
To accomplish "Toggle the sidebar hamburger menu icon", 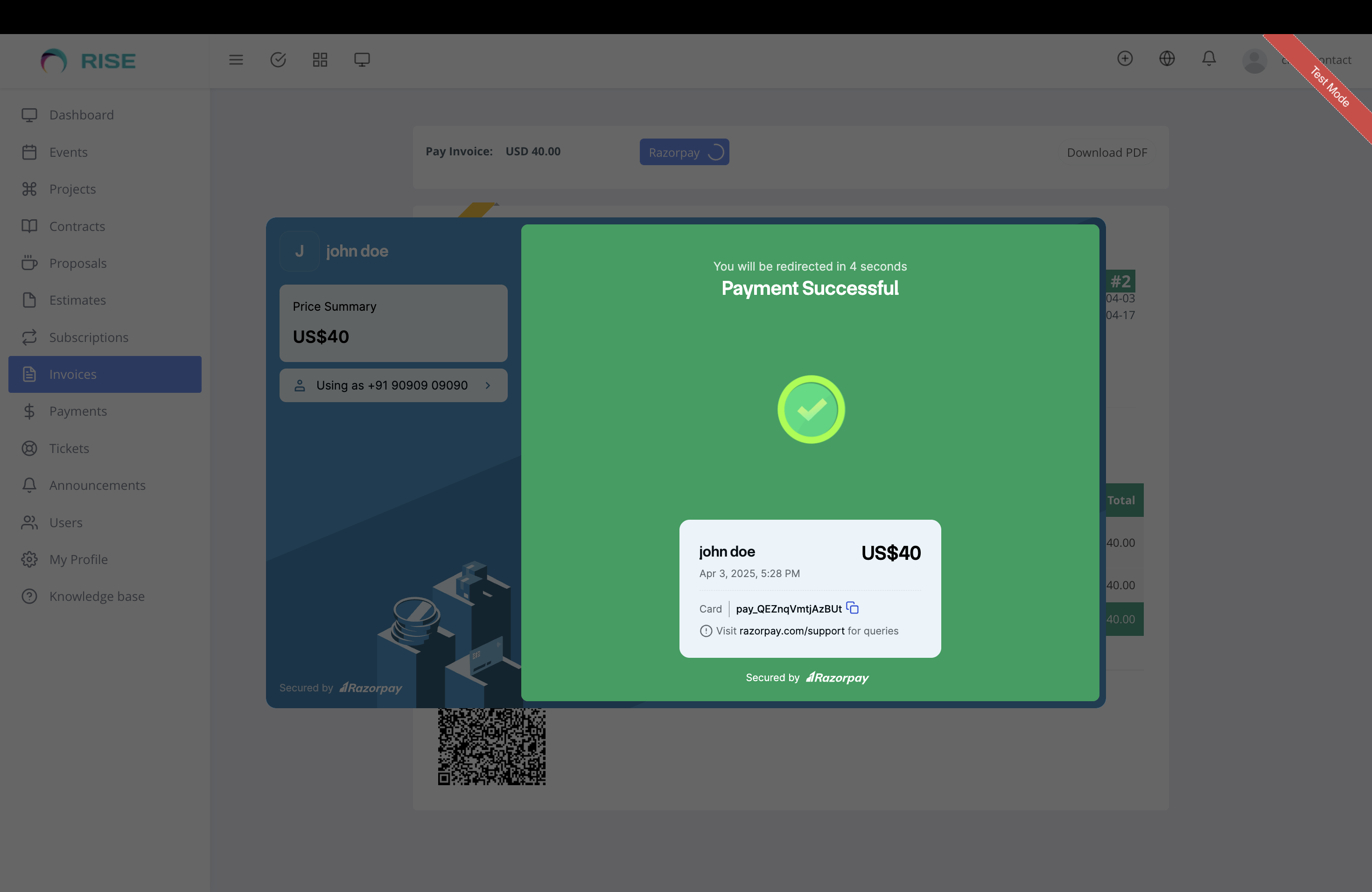I will click(x=236, y=60).
